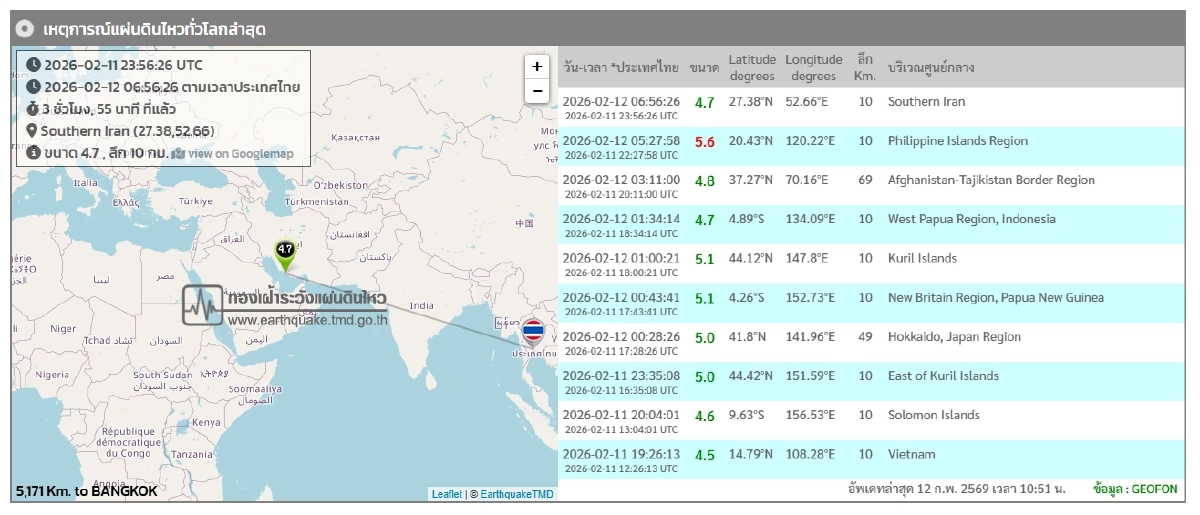Image resolution: width=1200 pixels, height=515 pixels.
Task: Open the Leaflet attribution link
Action: [x=446, y=494]
